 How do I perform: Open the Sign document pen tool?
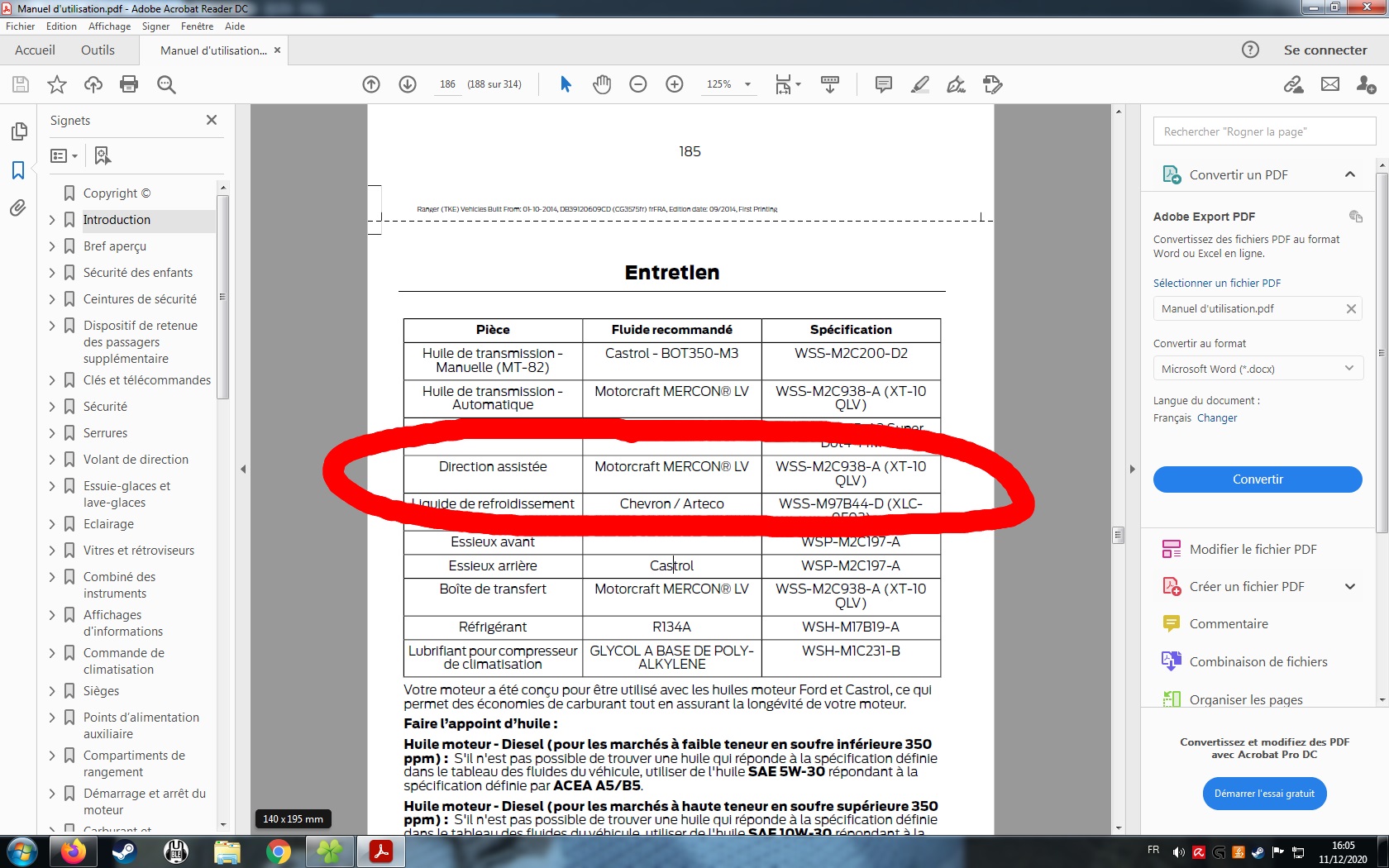click(956, 84)
